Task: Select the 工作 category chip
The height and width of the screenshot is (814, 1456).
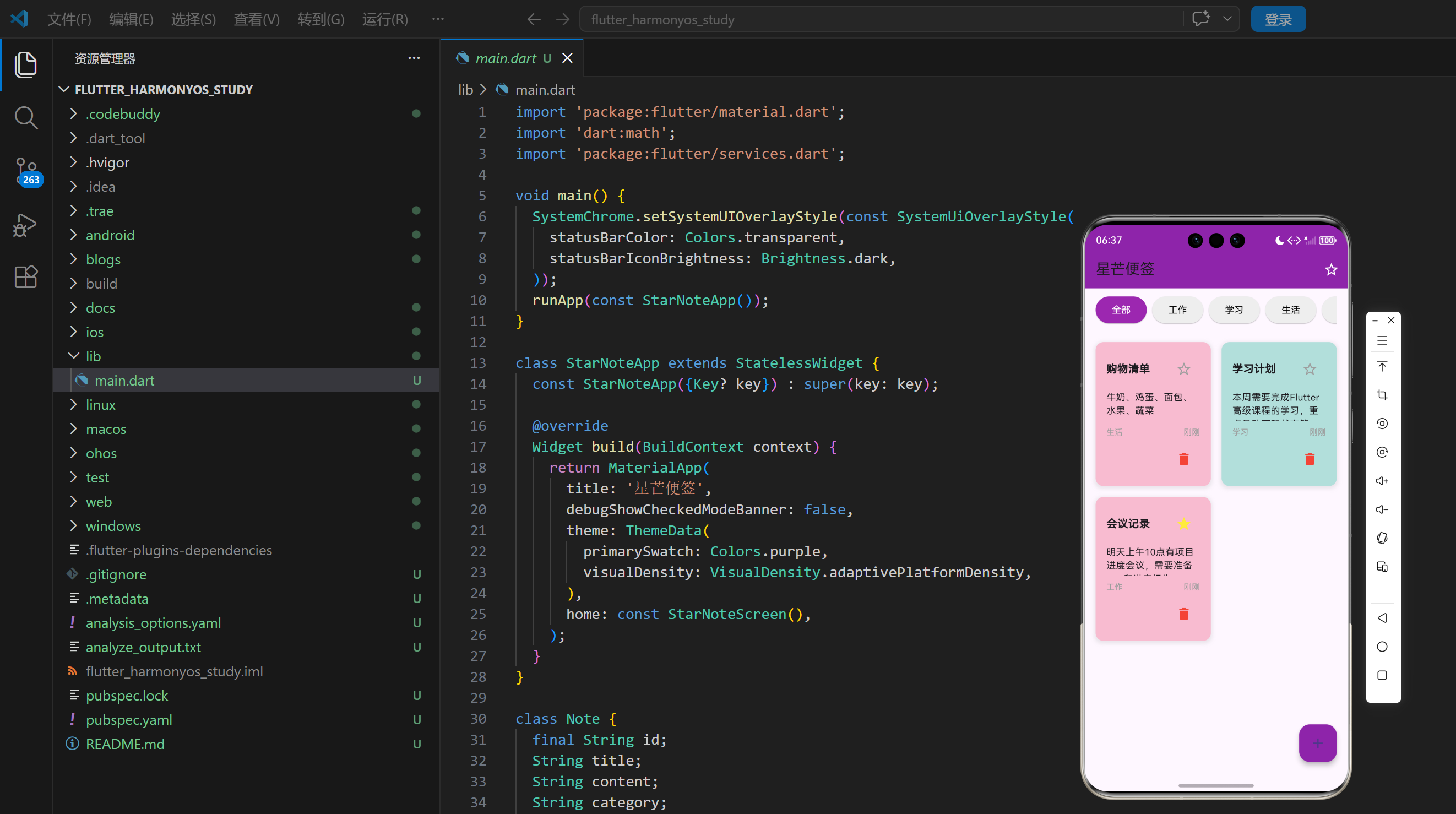Action: tap(1177, 310)
